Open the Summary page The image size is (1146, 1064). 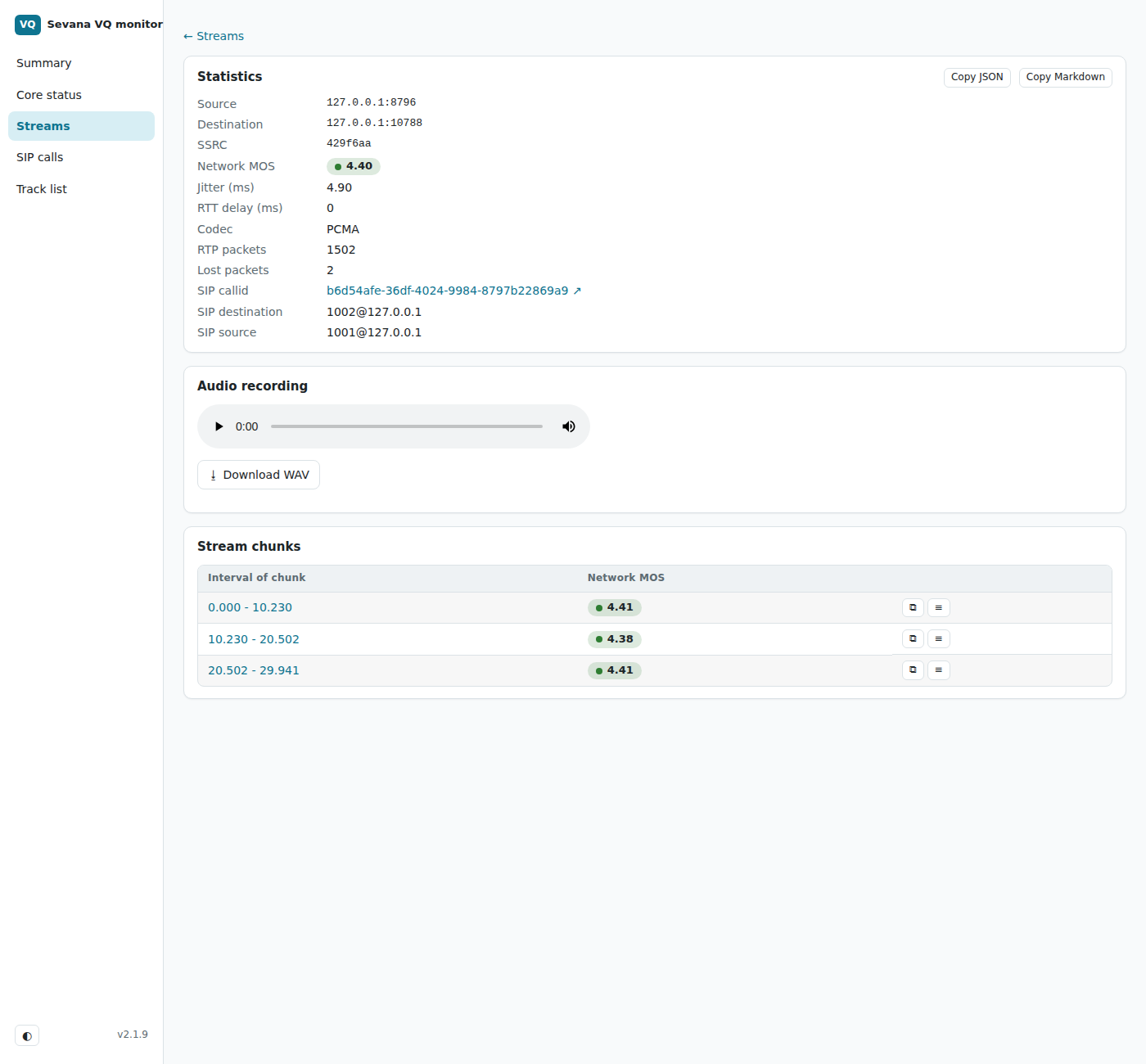(81, 63)
